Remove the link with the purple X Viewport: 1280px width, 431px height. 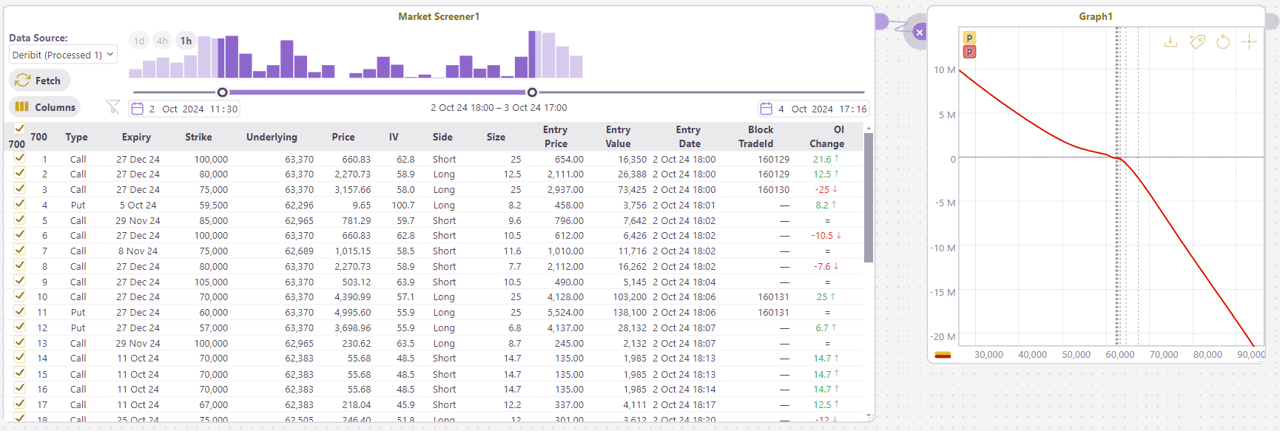click(920, 33)
